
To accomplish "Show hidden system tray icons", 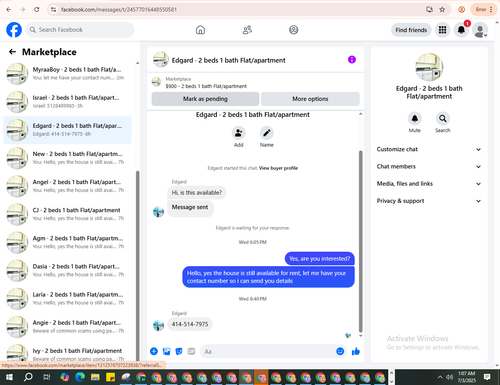I will (440, 377).
